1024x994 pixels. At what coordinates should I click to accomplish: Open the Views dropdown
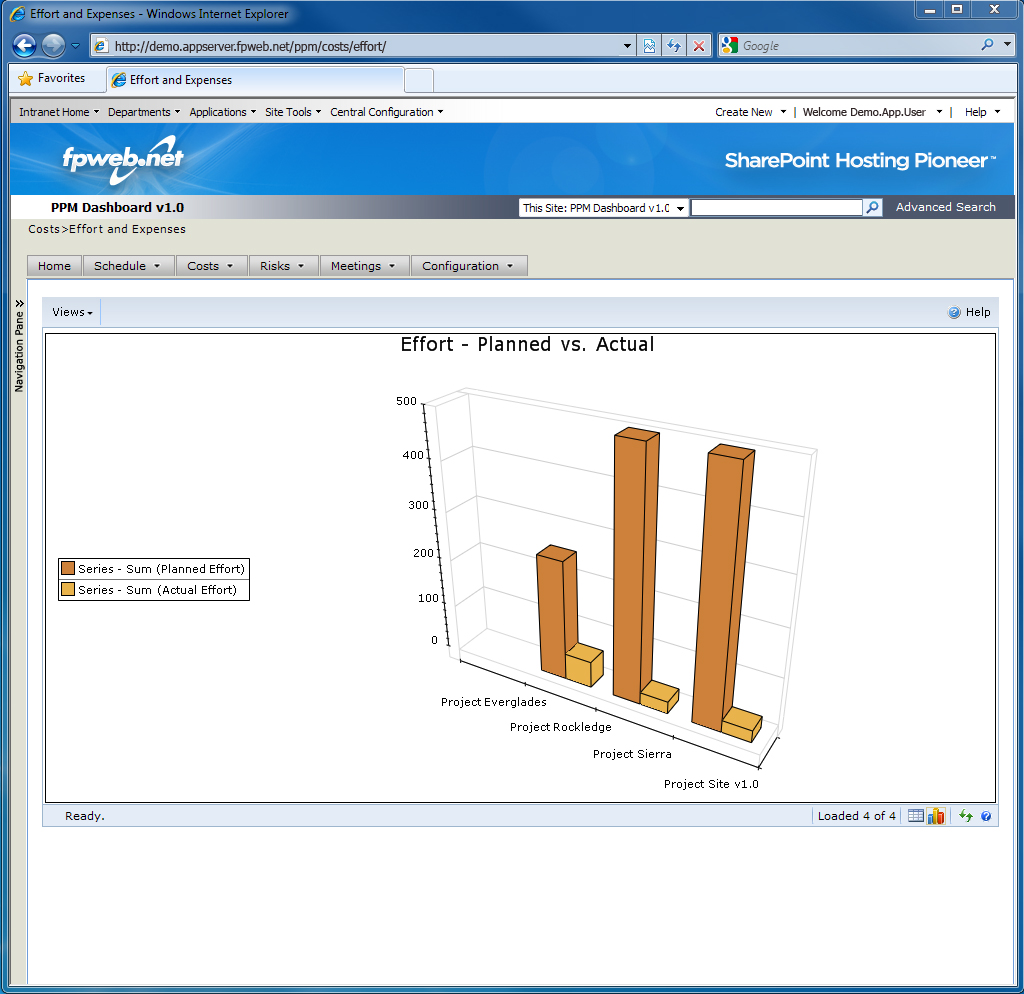(72, 312)
